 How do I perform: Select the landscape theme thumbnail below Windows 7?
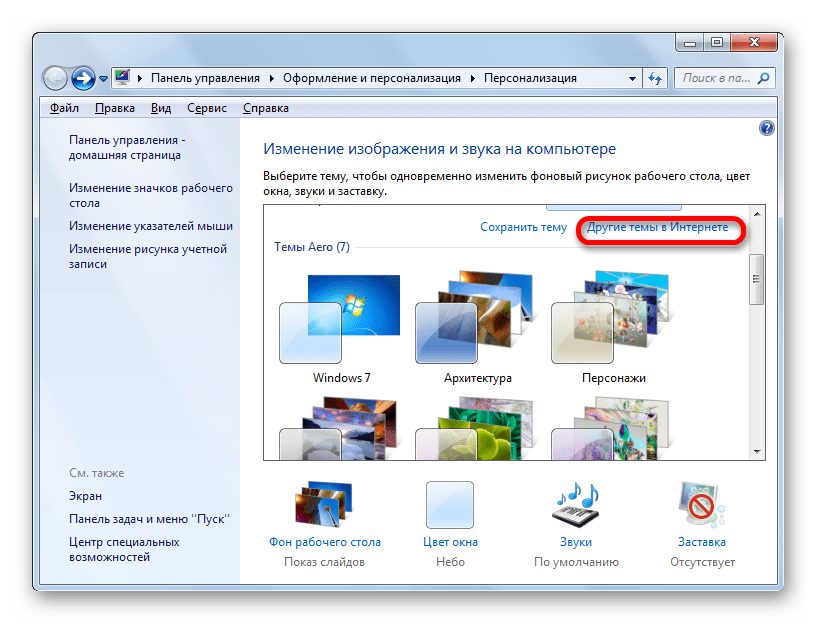(x=339, y=428)
